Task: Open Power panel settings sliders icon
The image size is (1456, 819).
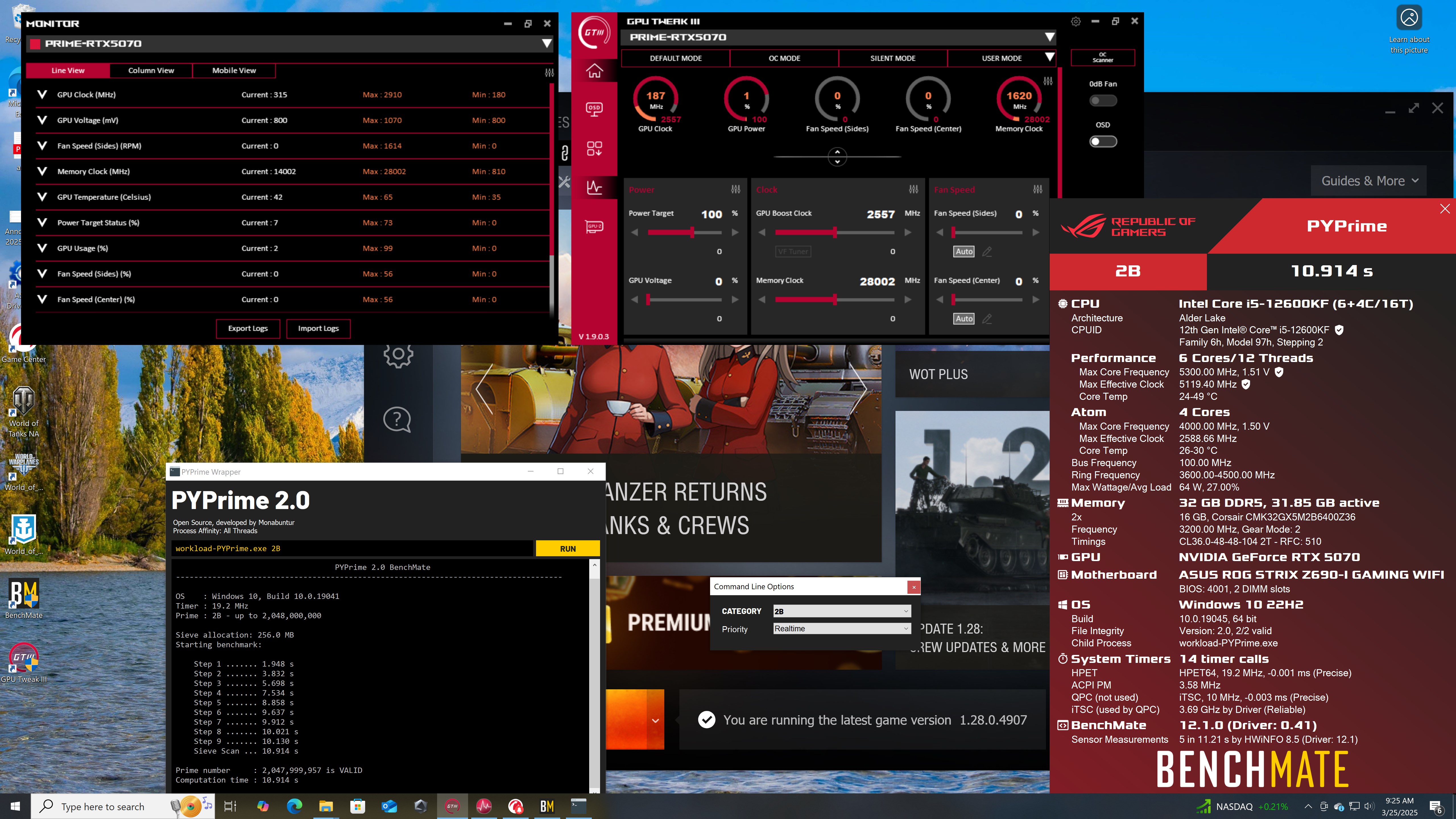Action: (x=735, y=189)
